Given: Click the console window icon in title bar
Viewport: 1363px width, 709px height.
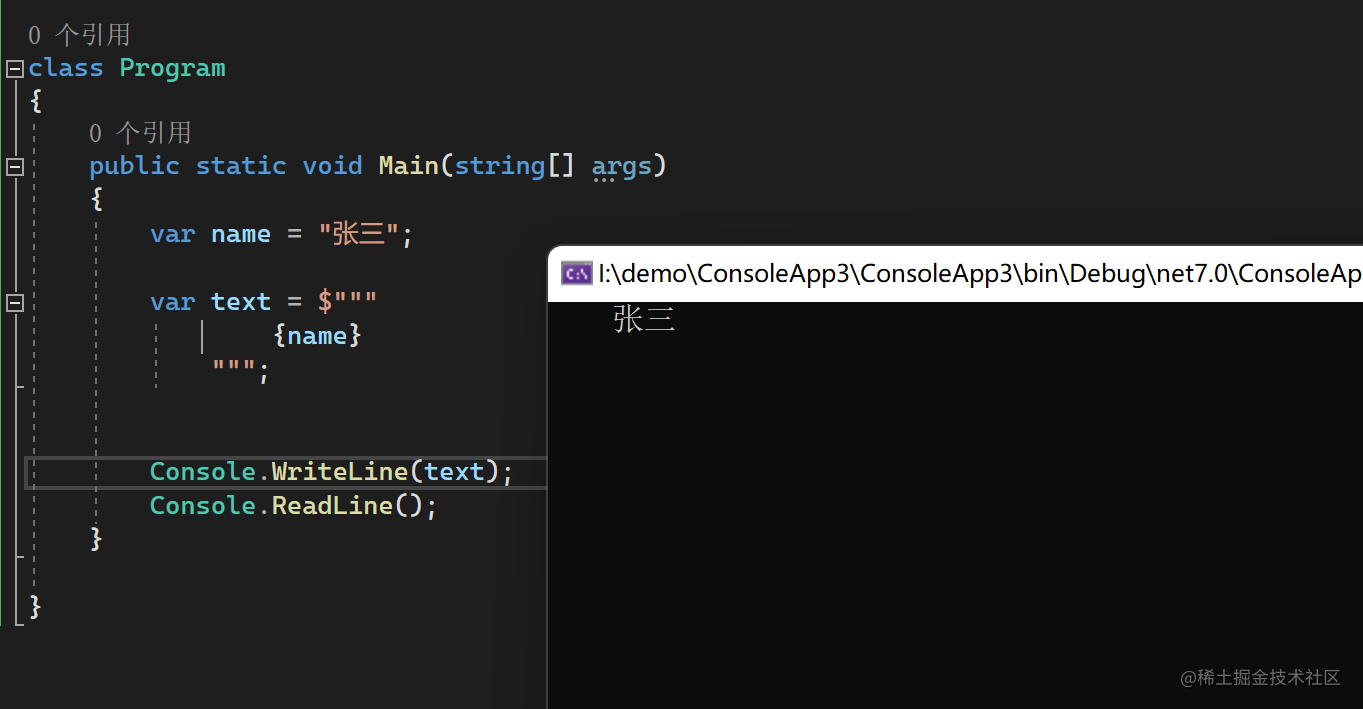Looking at the screenshot, I should point(576,273).
